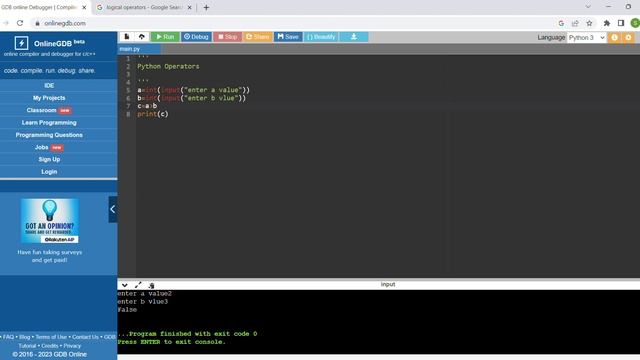Click the red Stop button
Image resolution: width=640 pixels, height=360 pixels.
(x=227, y=37)
